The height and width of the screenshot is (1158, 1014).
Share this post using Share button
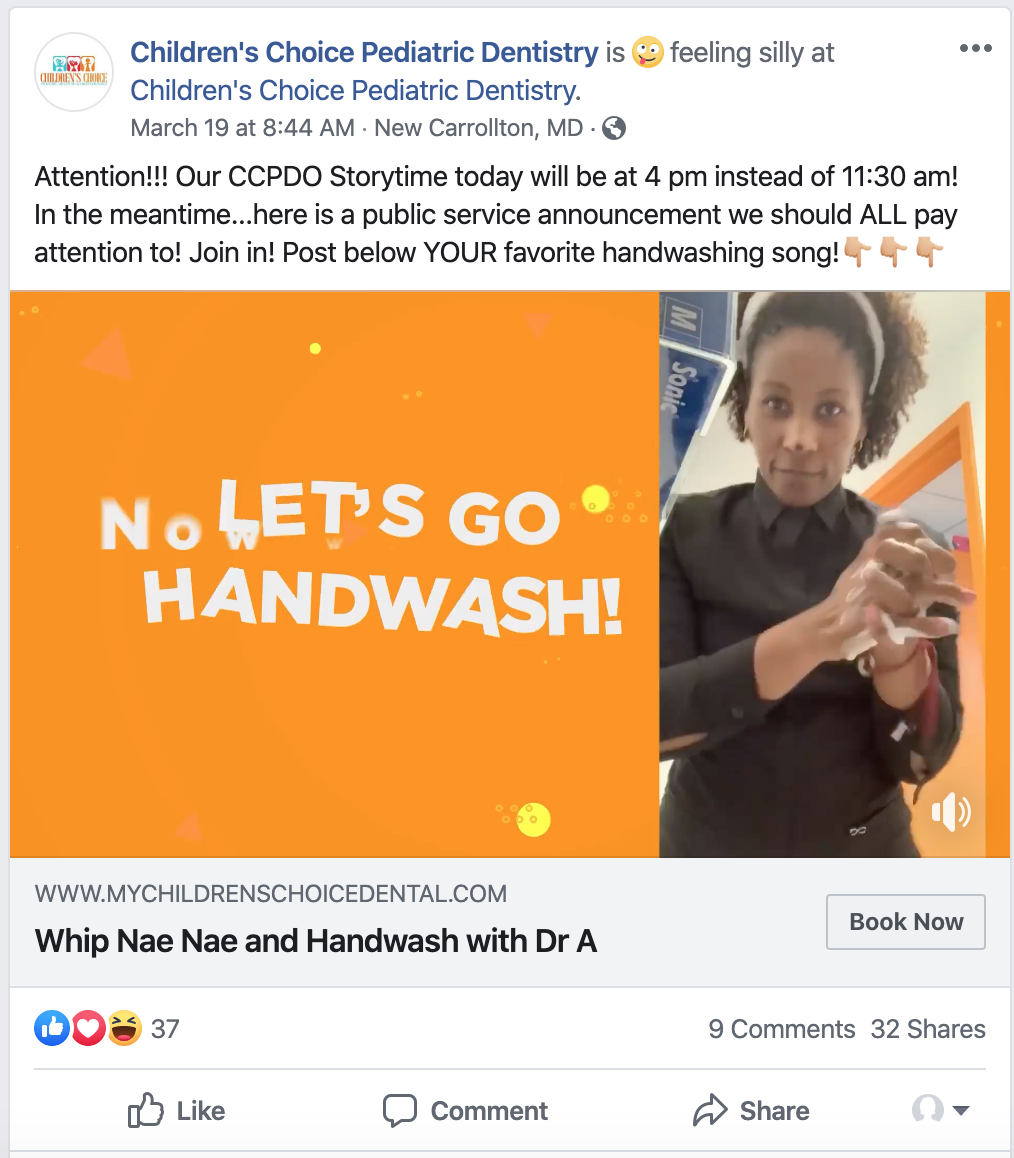751,1110
